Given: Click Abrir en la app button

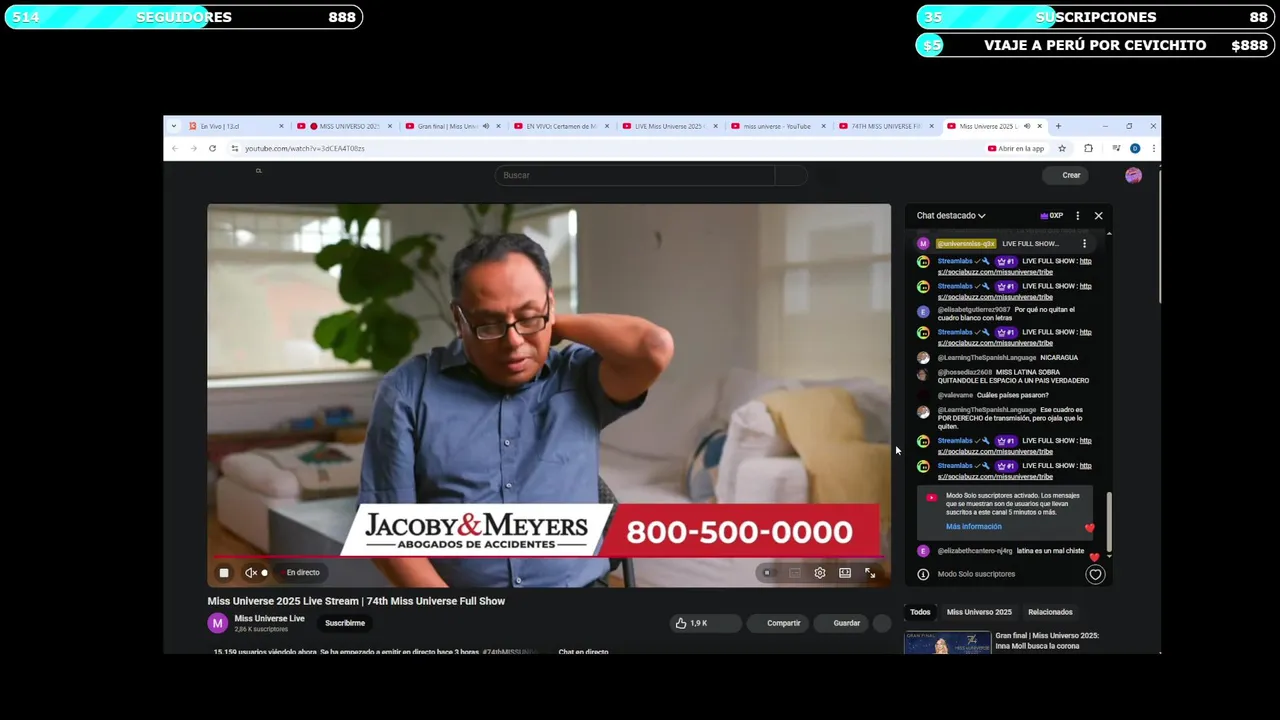Looking at the screenshot, I should (1016, 148).
